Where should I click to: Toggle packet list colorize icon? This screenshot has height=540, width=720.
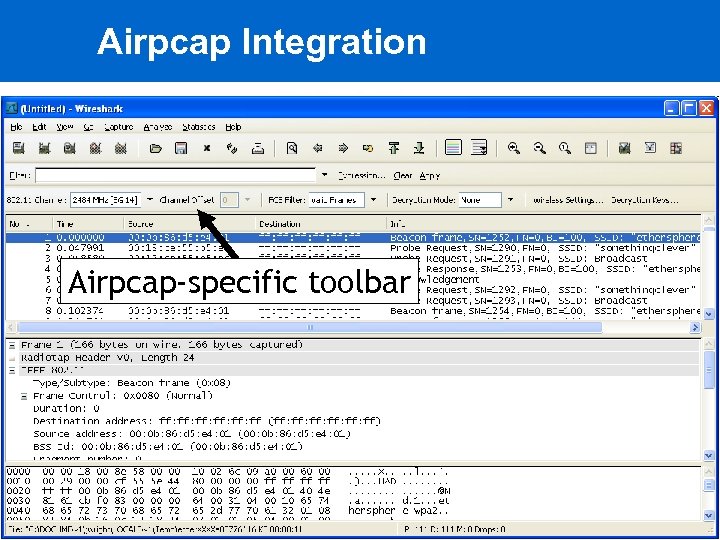click(453, 148)
